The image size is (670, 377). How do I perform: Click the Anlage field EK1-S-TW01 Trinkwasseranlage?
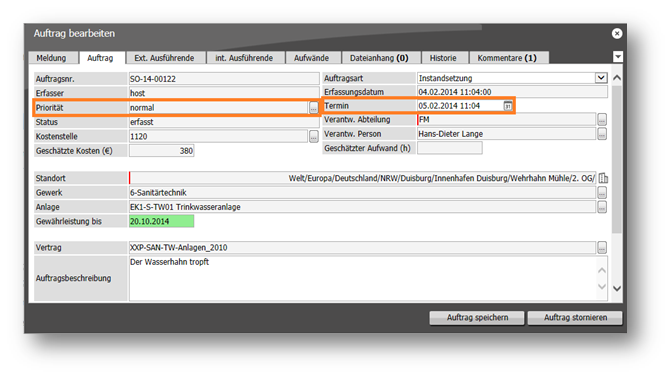362,207
